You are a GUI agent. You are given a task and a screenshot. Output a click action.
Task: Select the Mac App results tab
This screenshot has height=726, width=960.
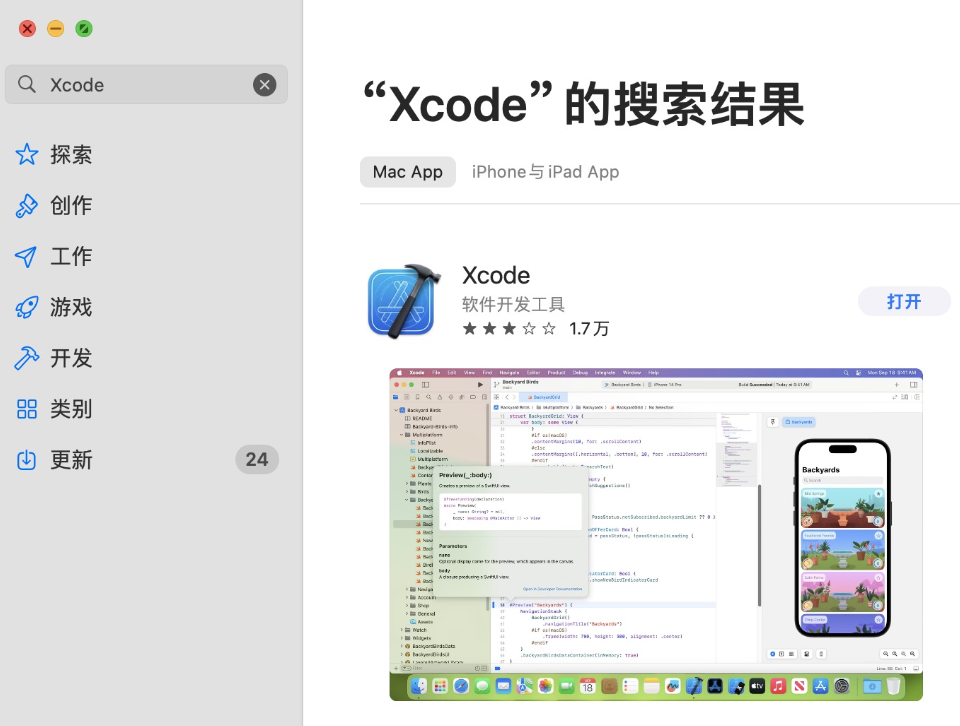coord(408,172)
